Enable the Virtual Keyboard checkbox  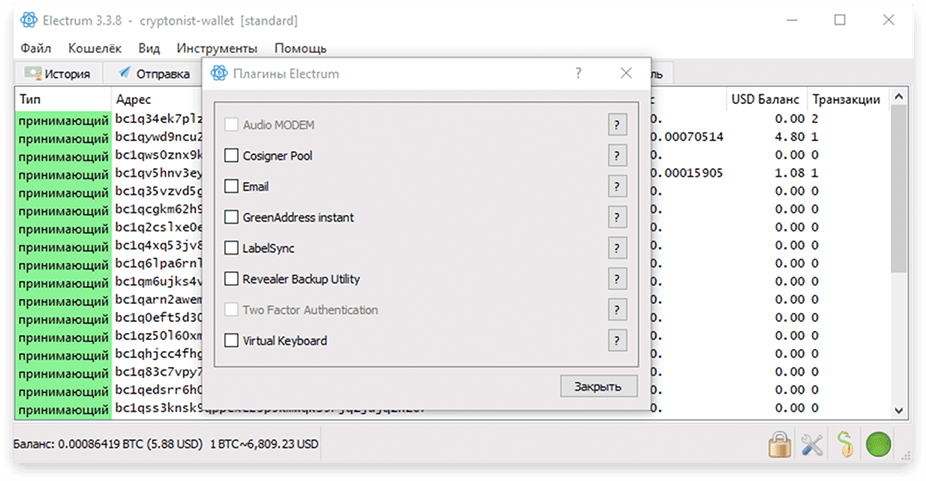pyautogui.click(x=232, y=340)
